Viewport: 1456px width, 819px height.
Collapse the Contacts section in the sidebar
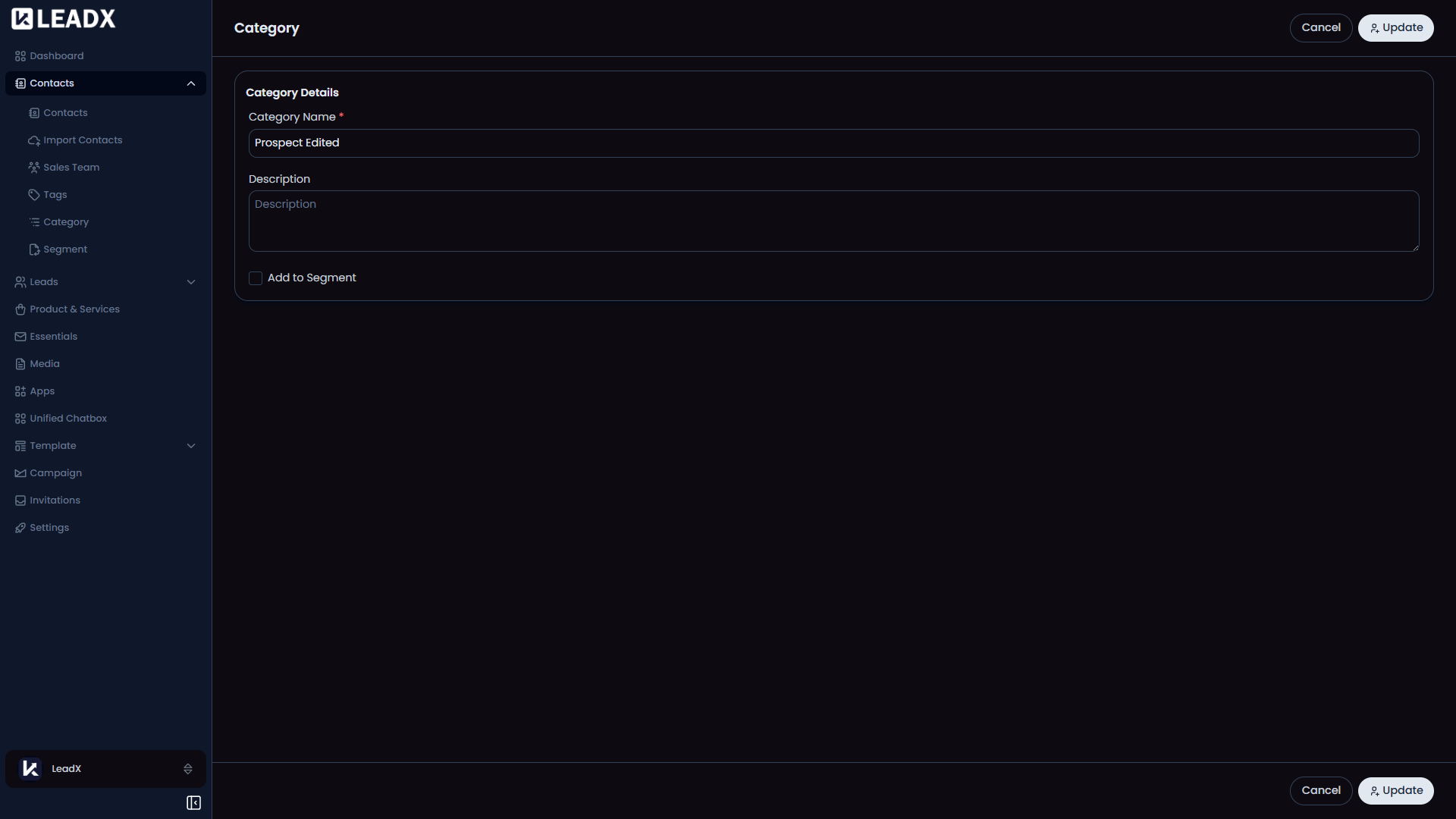tap(190, 83)
